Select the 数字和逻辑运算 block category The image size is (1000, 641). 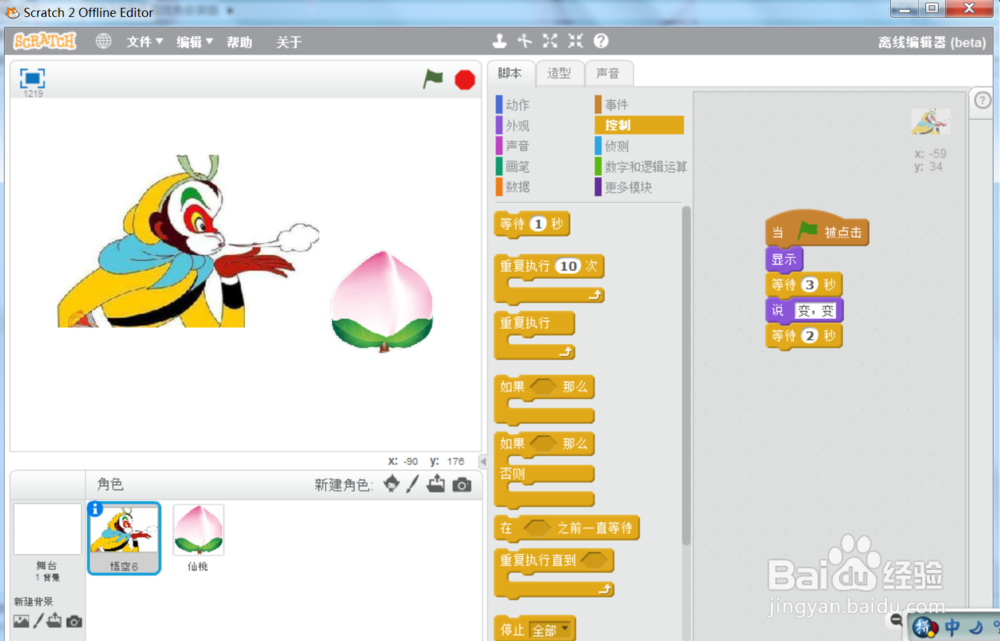(x=641, y=166)
